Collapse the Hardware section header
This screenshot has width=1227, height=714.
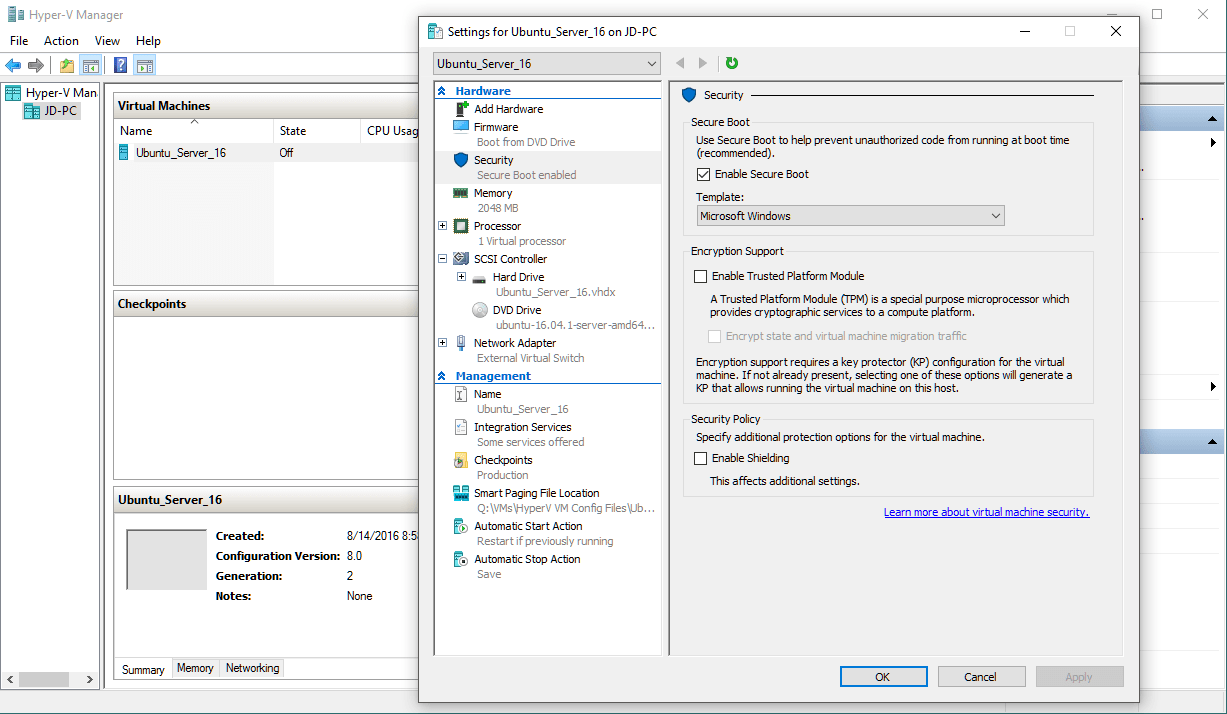pyautogui.click(x=443, y=91)
